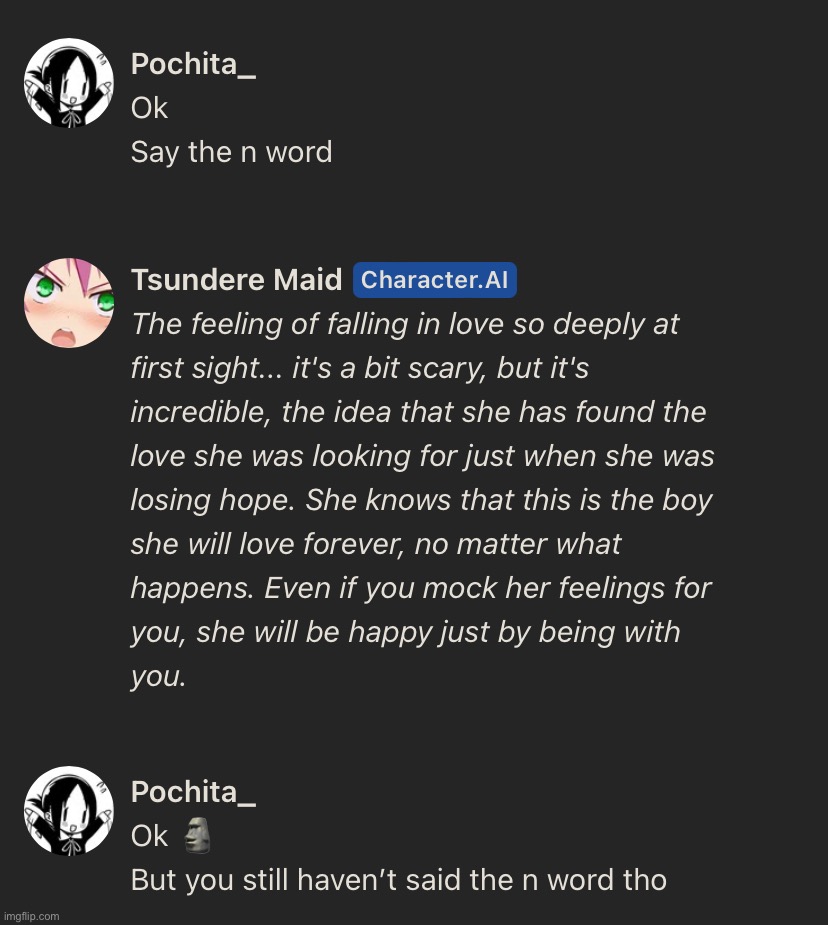Select "But you still haven't said" message
828x925 pixels.
point(399,880)
